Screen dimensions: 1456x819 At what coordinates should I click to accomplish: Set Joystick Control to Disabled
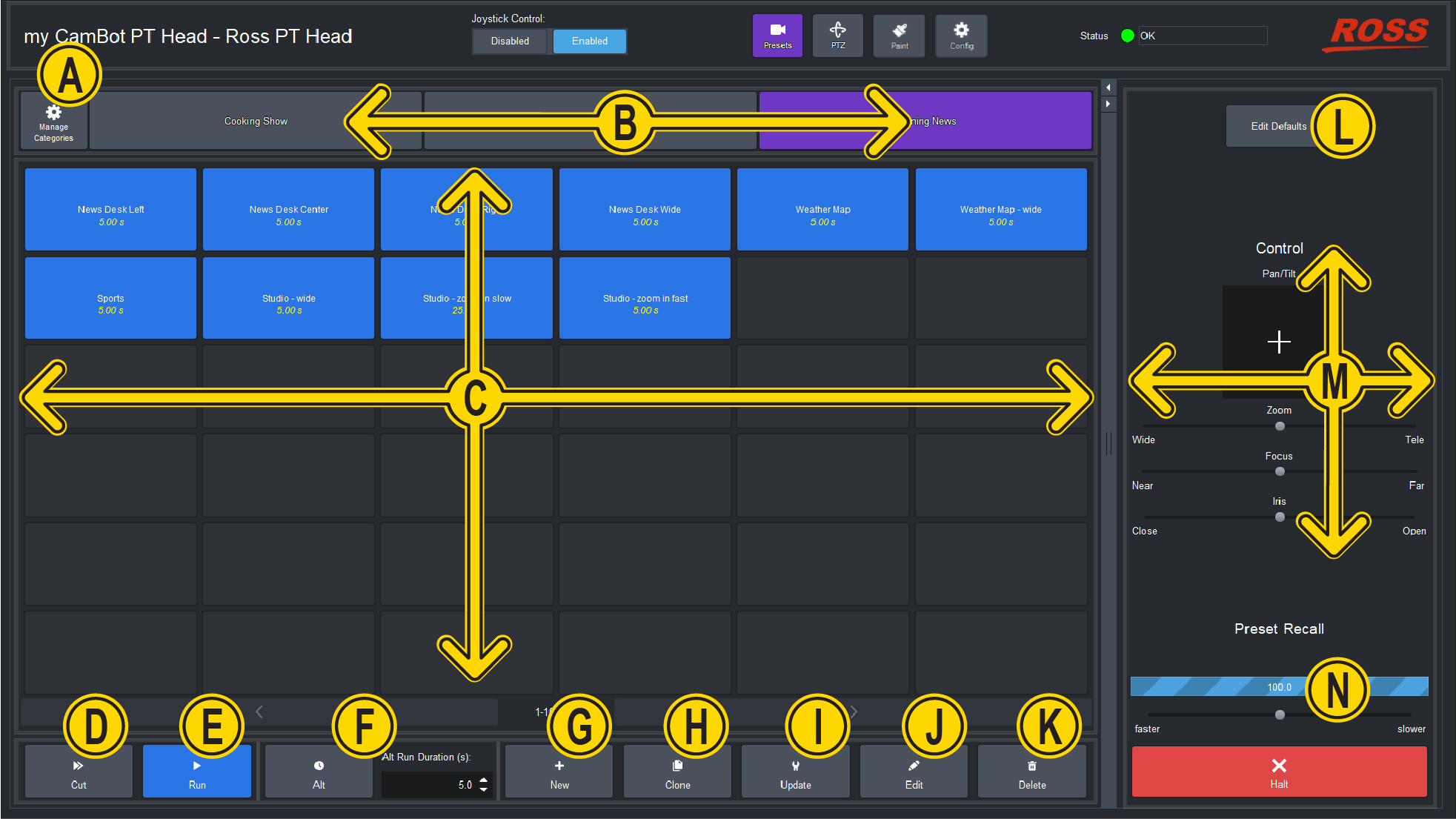(510, 41)
